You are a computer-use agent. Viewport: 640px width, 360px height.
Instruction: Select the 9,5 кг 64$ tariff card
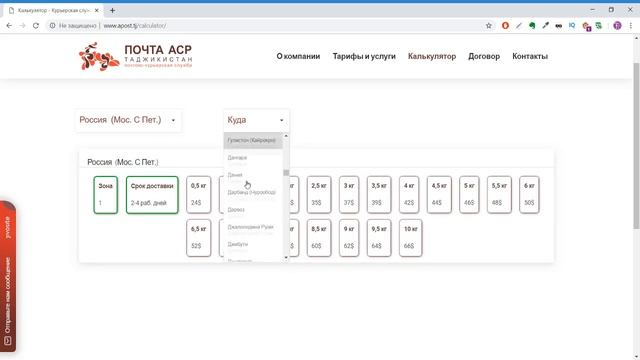[379, 238]
